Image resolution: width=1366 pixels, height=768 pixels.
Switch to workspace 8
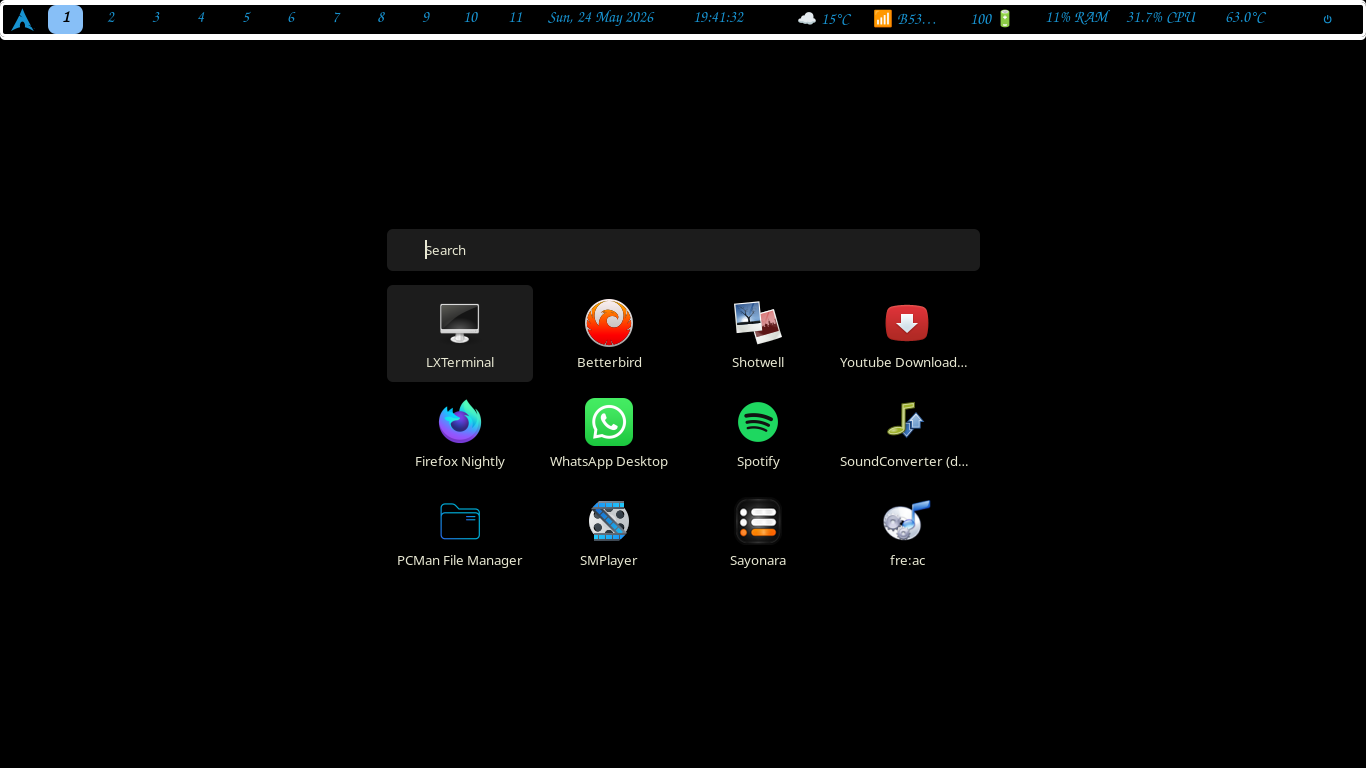[x=381, y=18]
